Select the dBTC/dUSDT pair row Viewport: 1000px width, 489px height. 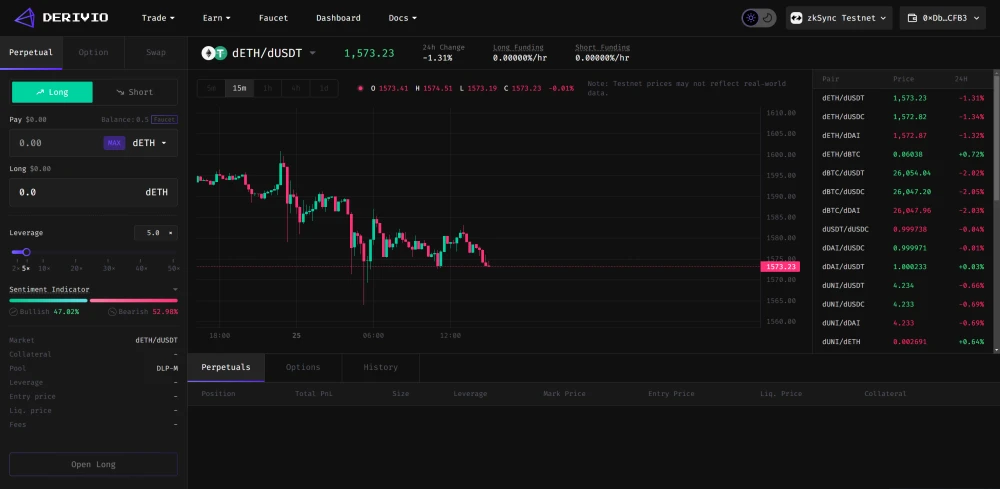click(x=902, y=173)
